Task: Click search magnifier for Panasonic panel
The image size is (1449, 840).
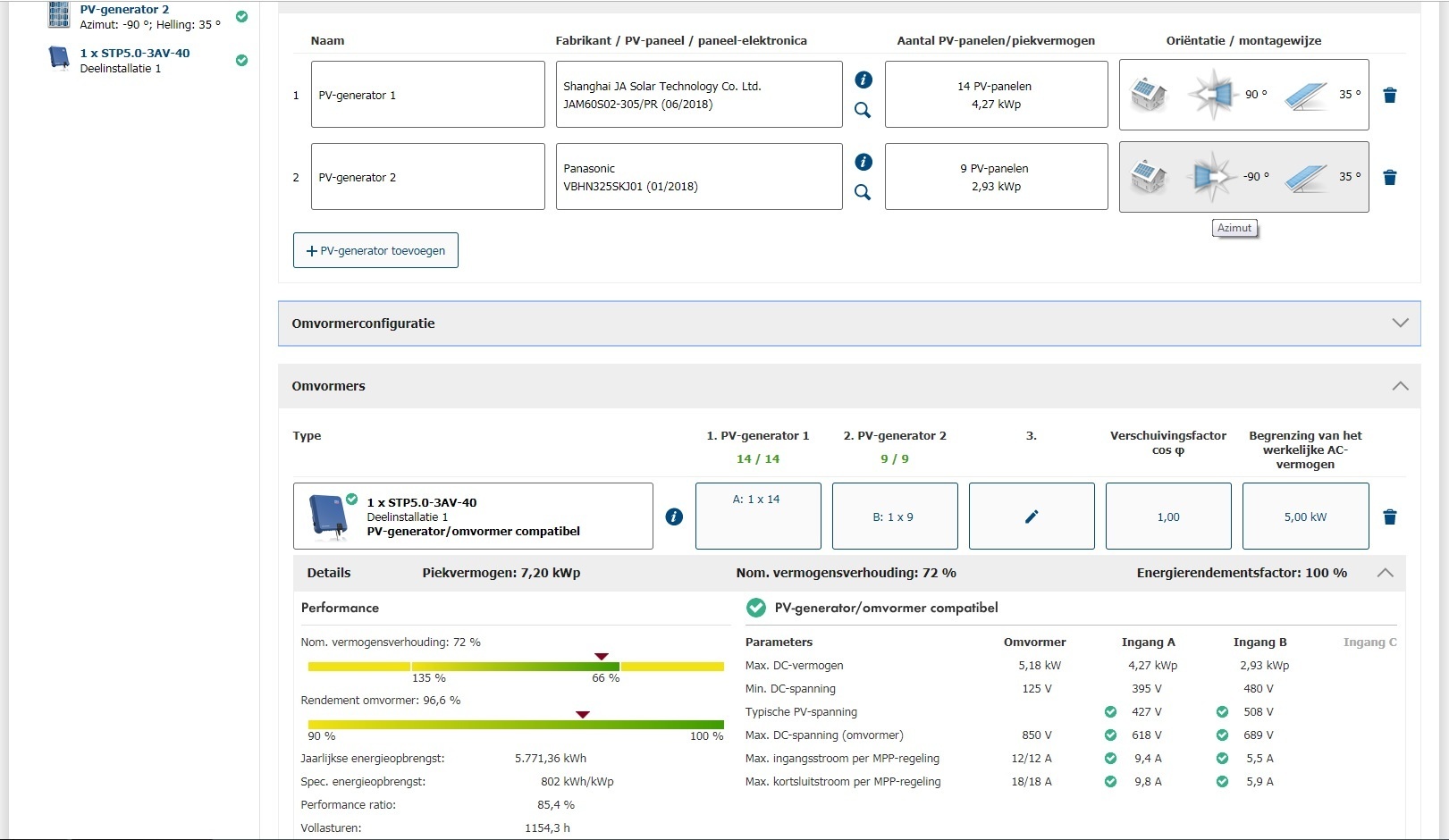Action: 863,192
